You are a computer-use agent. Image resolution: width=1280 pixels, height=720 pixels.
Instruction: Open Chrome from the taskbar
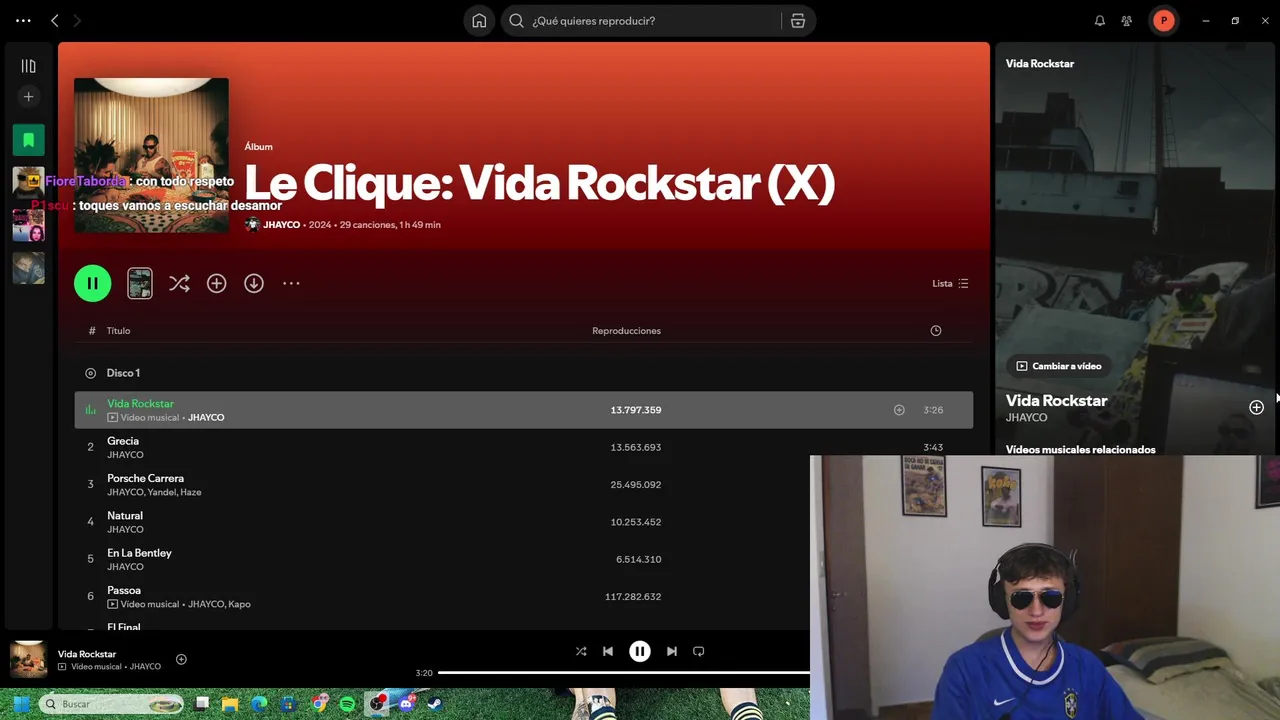point(318,704)
